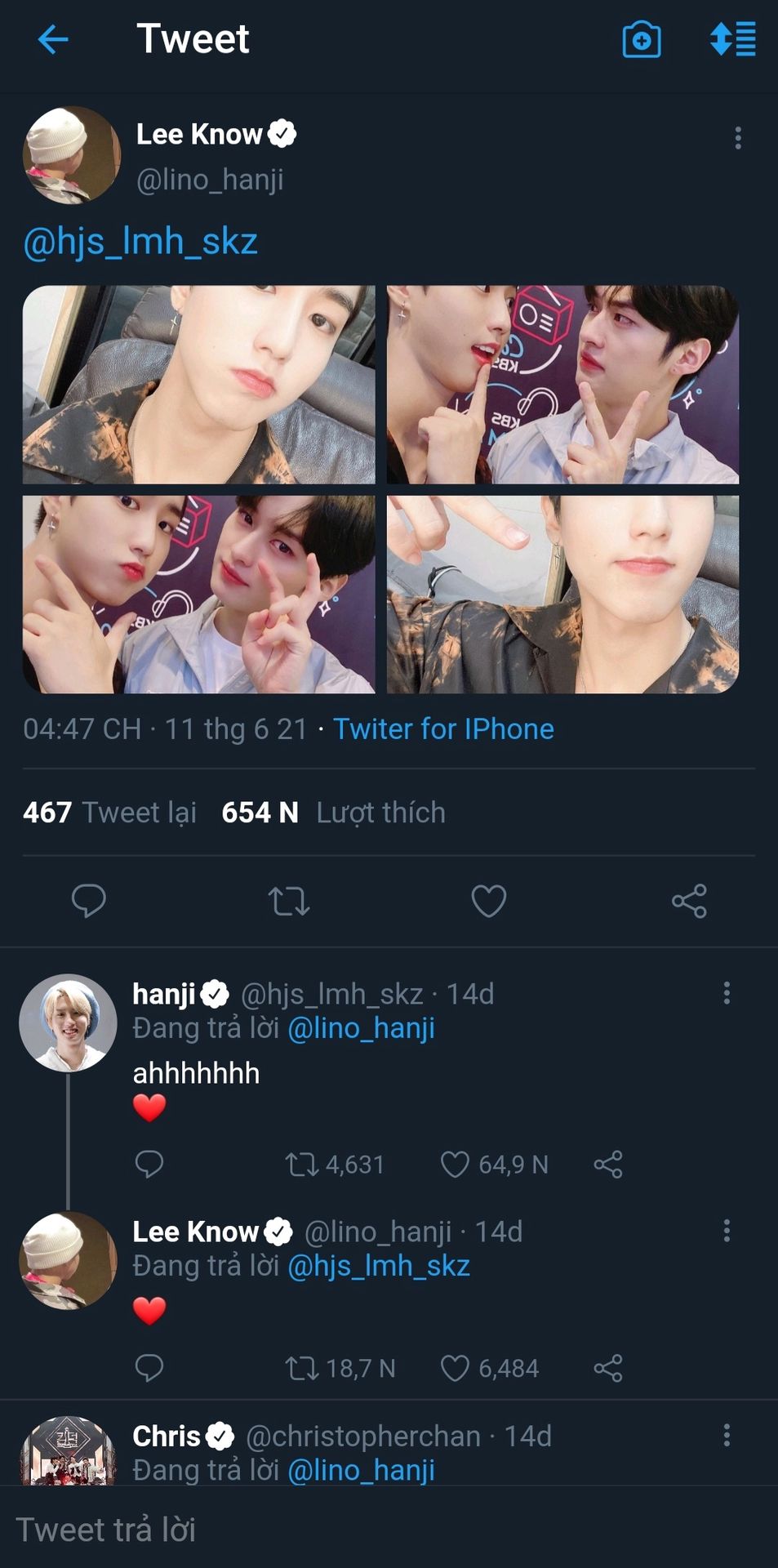
Task: View the 467 Tweet lại list
Action: (109, 813)
